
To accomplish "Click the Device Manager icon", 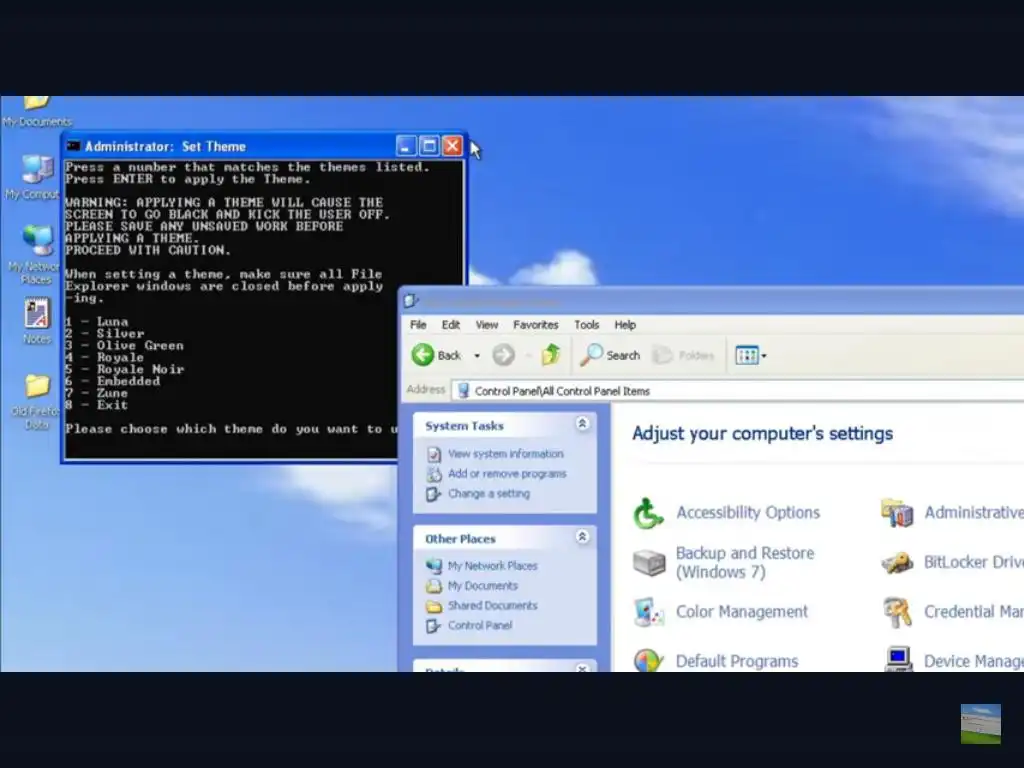I will (898, 660).
